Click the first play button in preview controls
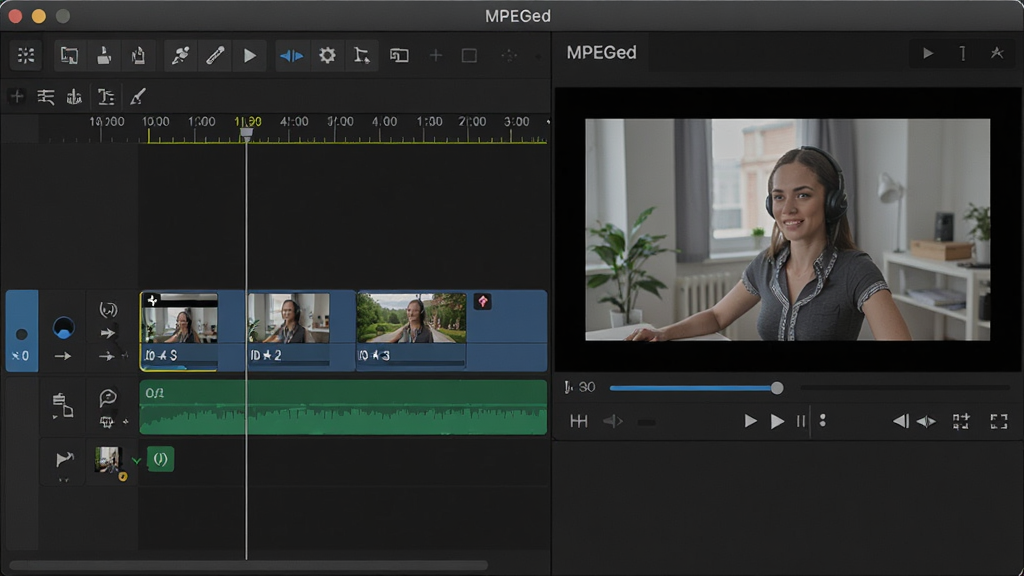Screen dimensions: 1024x576 [750, 421]
